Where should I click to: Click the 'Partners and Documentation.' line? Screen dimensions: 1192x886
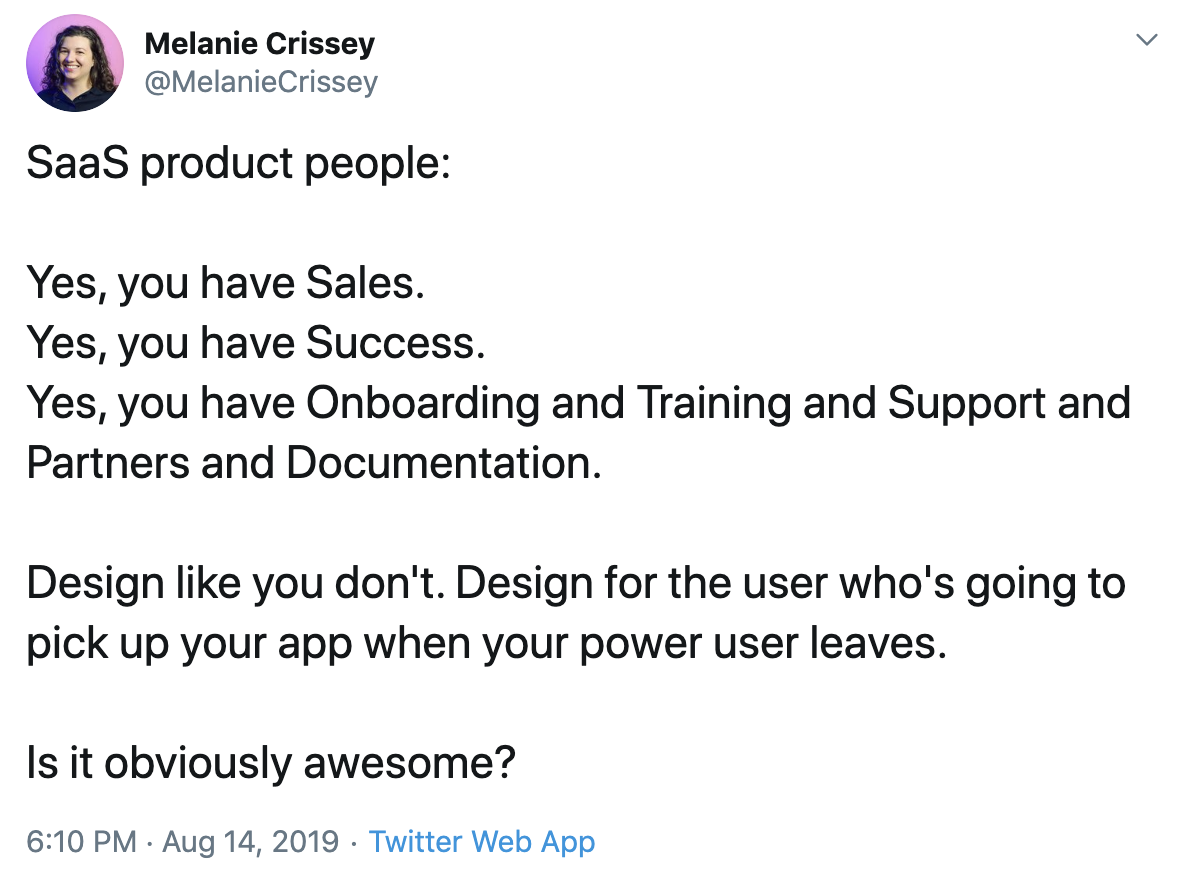[314, 463]
